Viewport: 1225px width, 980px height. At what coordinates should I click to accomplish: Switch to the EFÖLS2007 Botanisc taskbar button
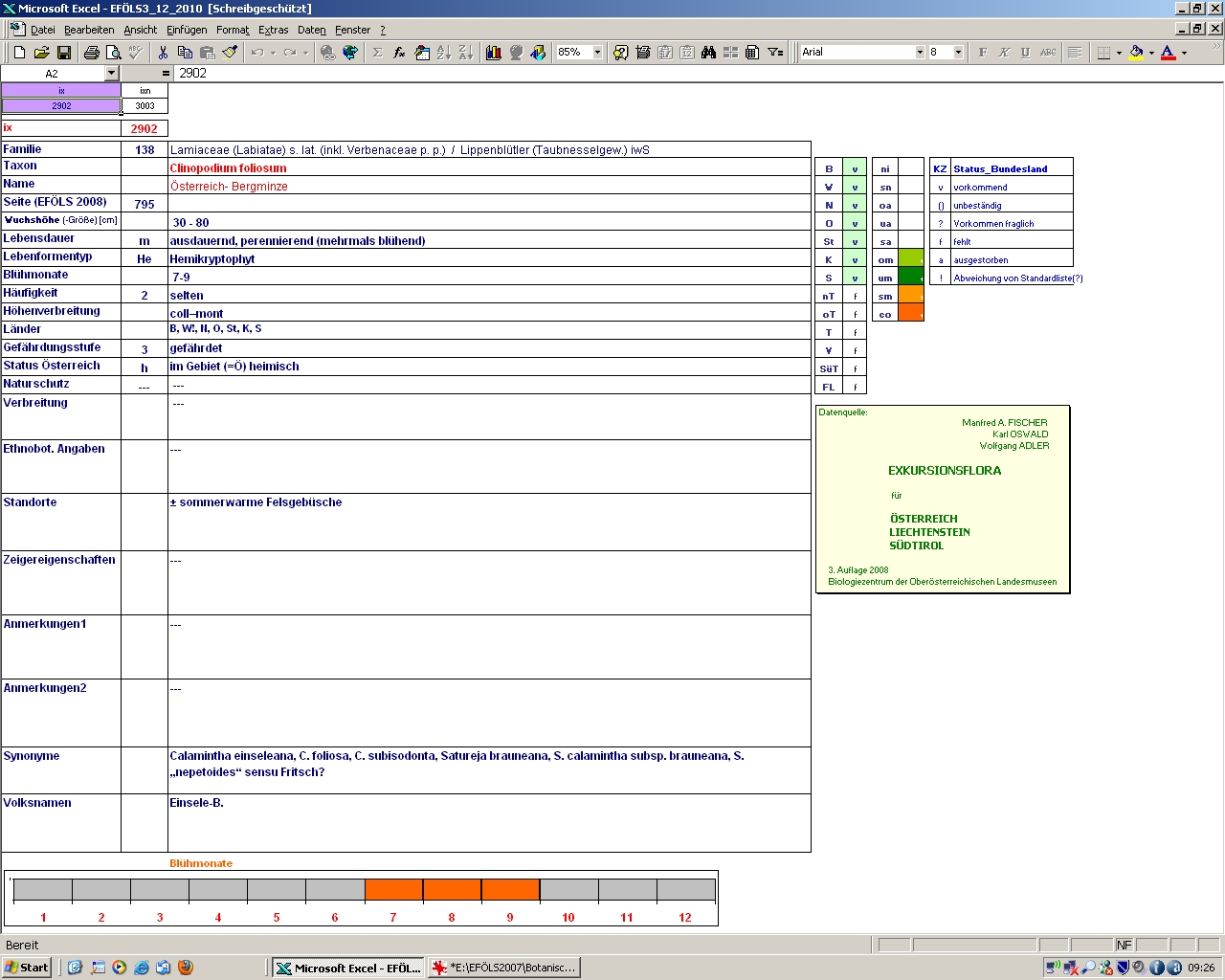click(x=503, y=968)
